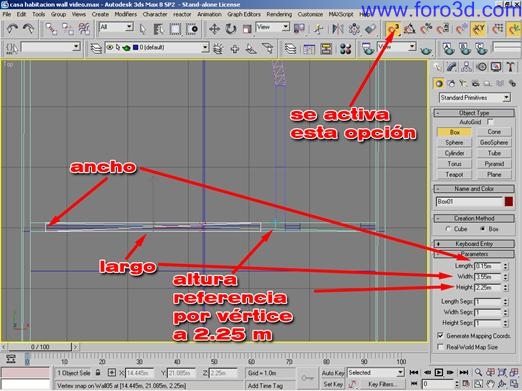Screen dimensions: 522x391
Task: Open the View reference coordinate dropdown
Action: point(272,27)
